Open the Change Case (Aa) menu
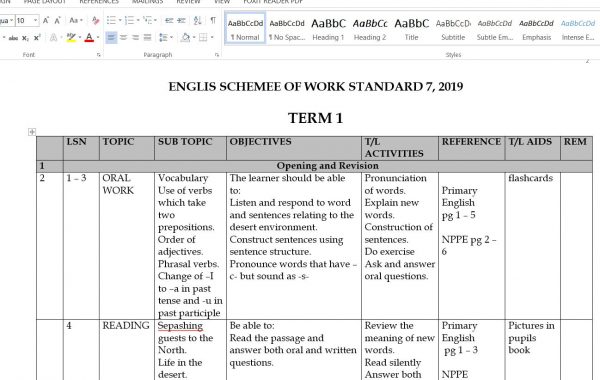The height and width of the screenshot is (380, 600). click(76, 20)
